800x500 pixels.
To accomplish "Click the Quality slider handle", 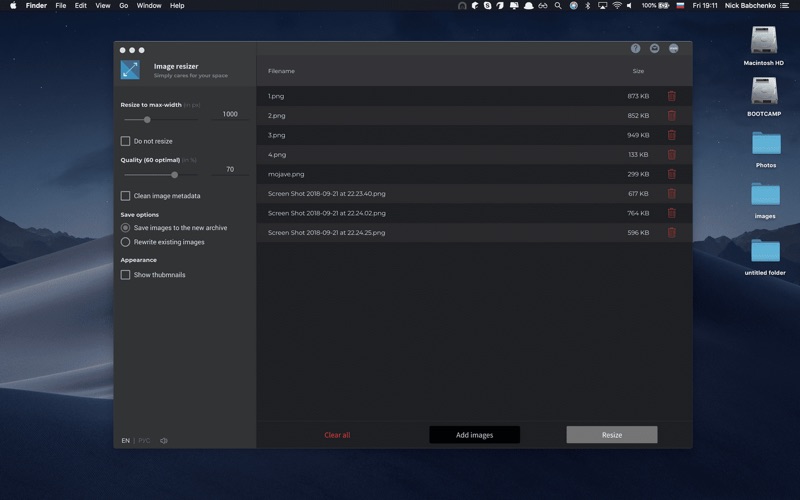I will coord(174,174).
